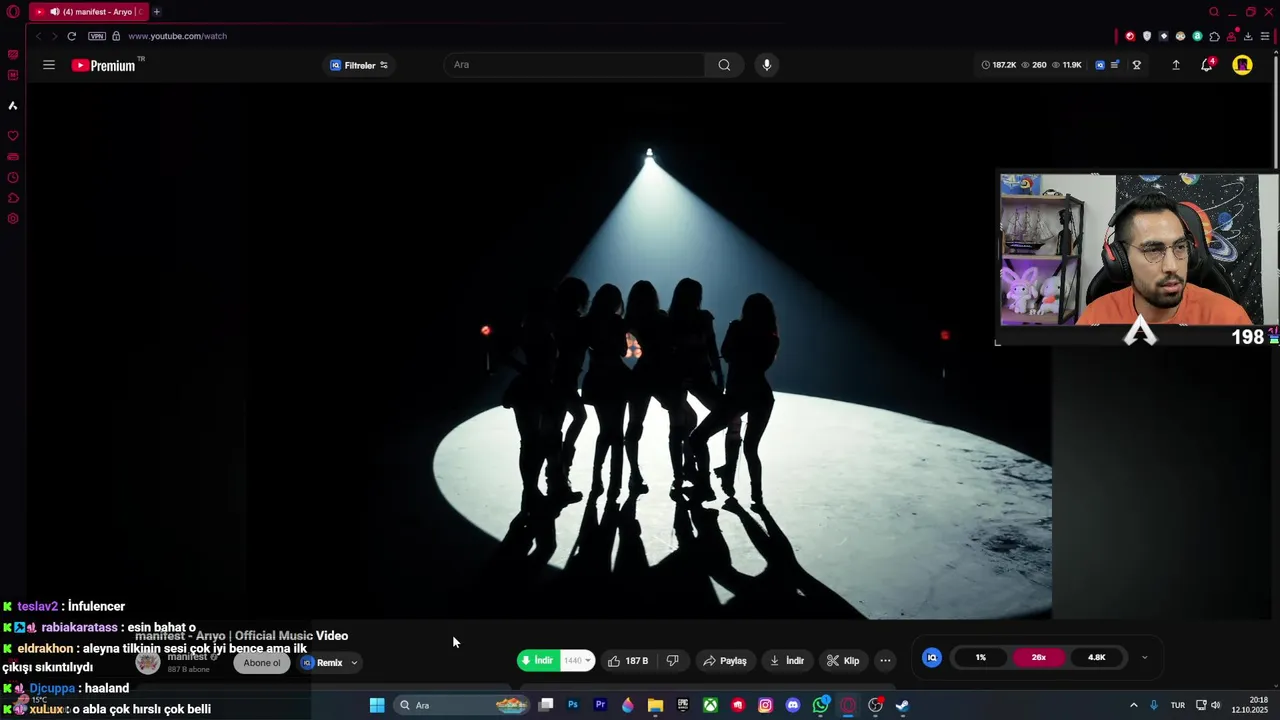Click the 4.8K stat pill

1097,657
